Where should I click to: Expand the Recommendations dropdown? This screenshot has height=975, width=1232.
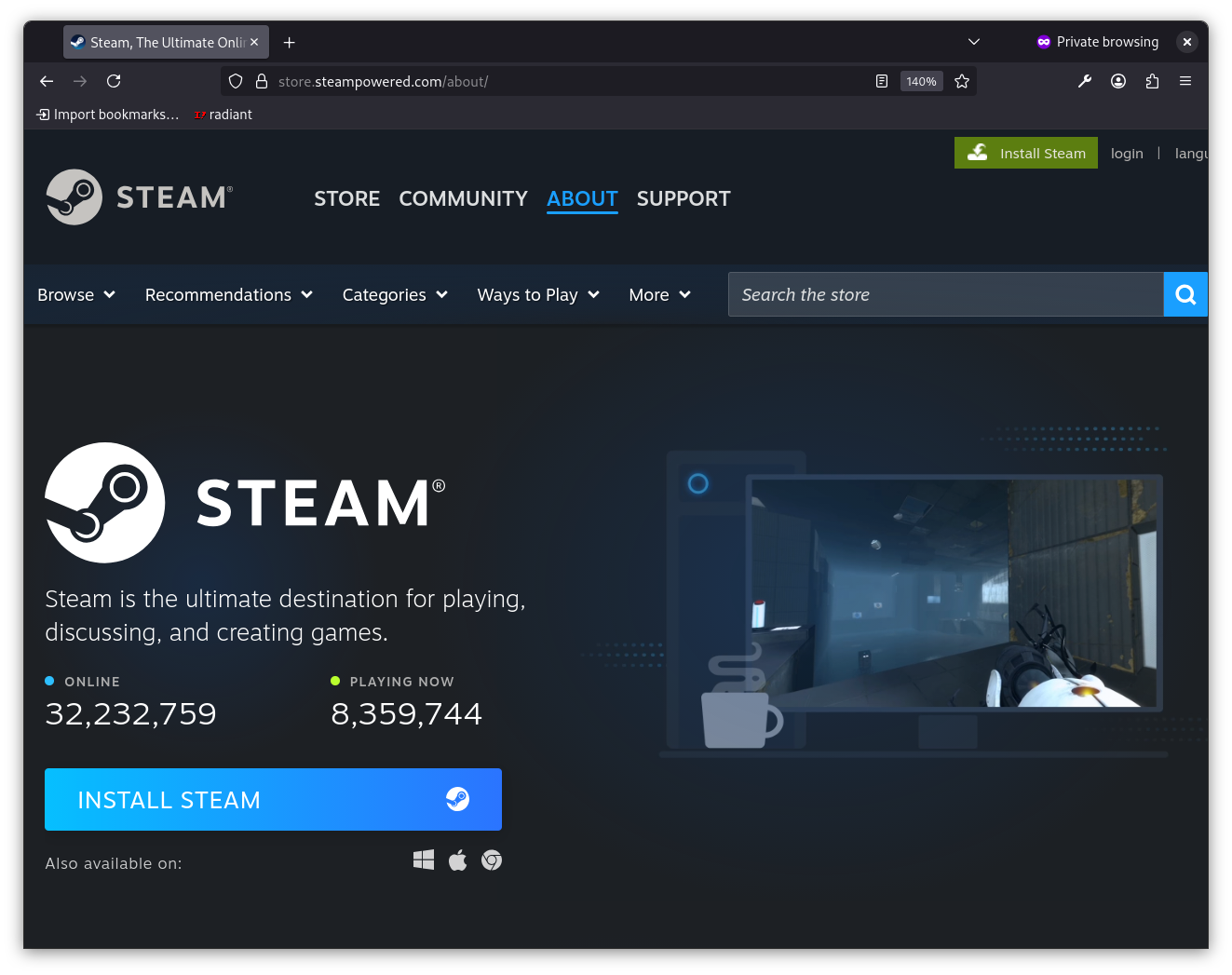[229, 294]
